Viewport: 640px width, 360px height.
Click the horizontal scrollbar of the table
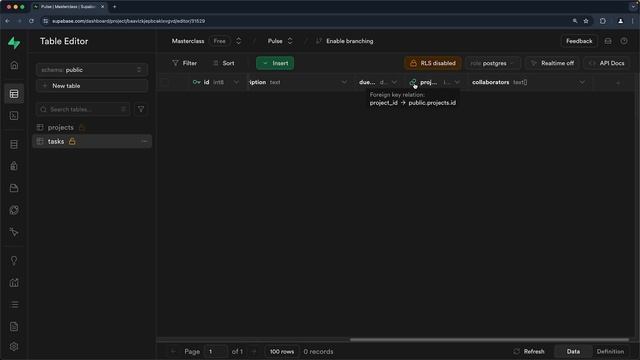point(489,340)
